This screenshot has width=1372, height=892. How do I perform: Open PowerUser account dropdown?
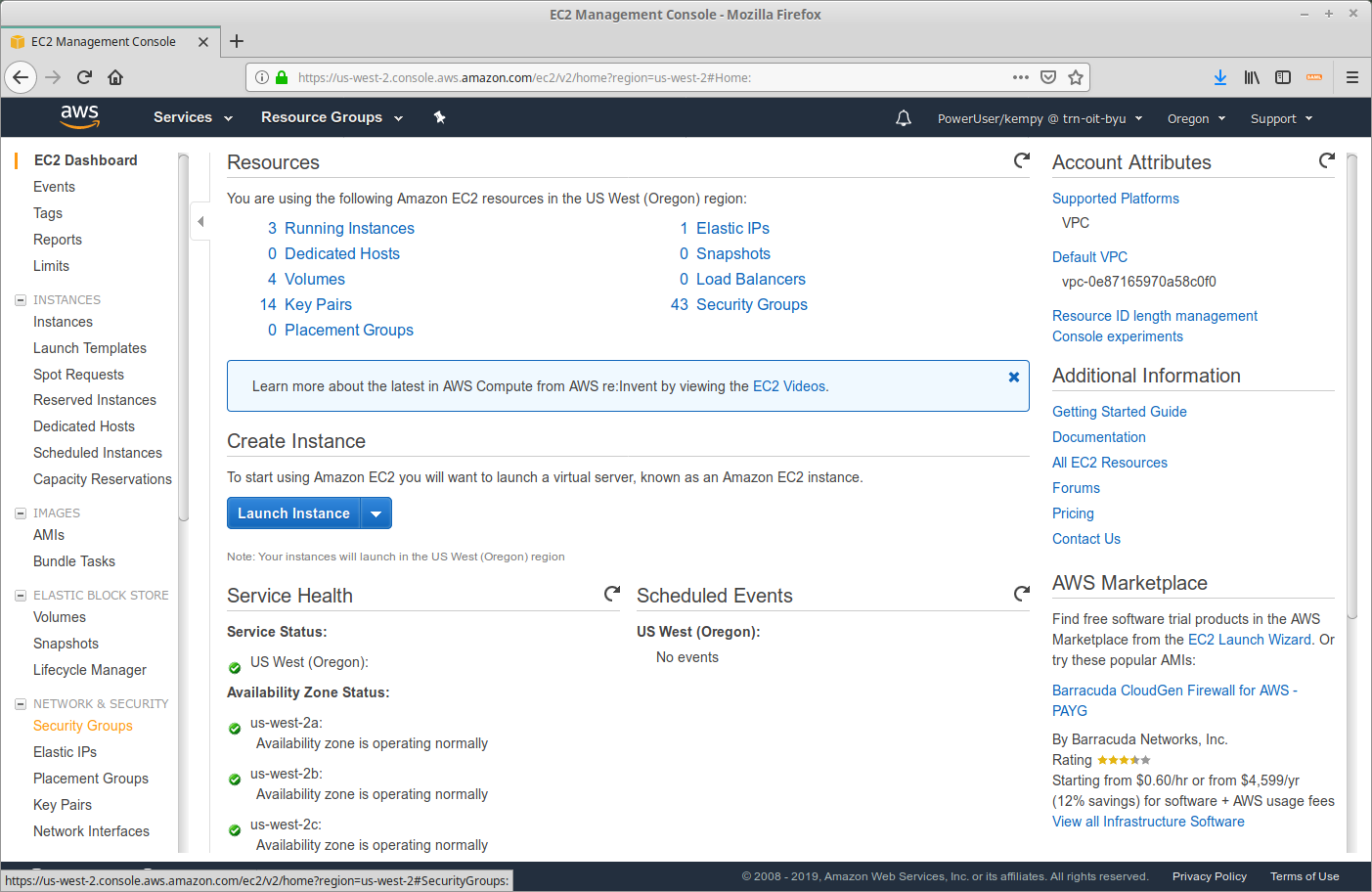[x=1040, y=118]
